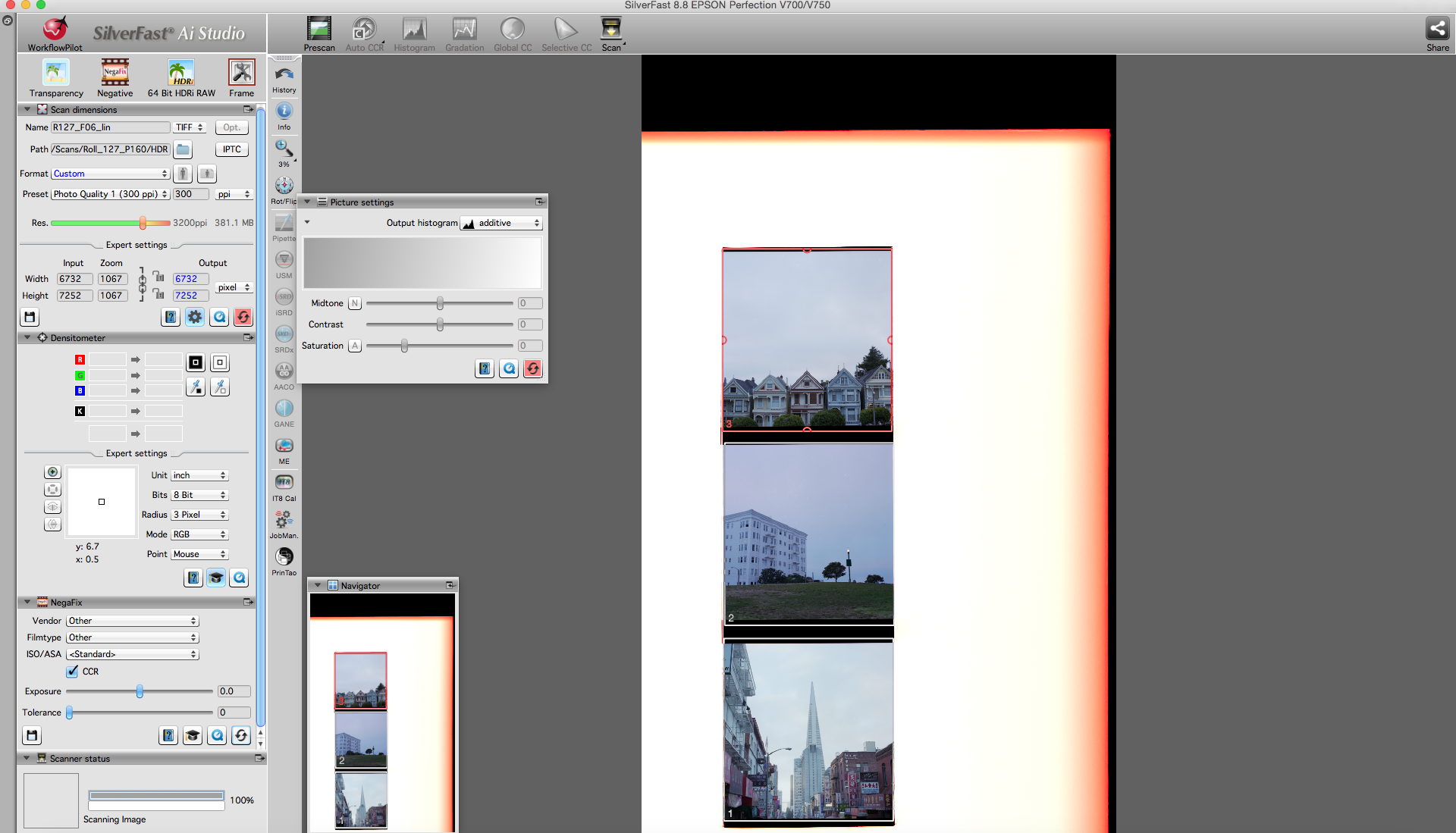Toggle Saturation A button
1456x833 pixels.
pos(355,346)
